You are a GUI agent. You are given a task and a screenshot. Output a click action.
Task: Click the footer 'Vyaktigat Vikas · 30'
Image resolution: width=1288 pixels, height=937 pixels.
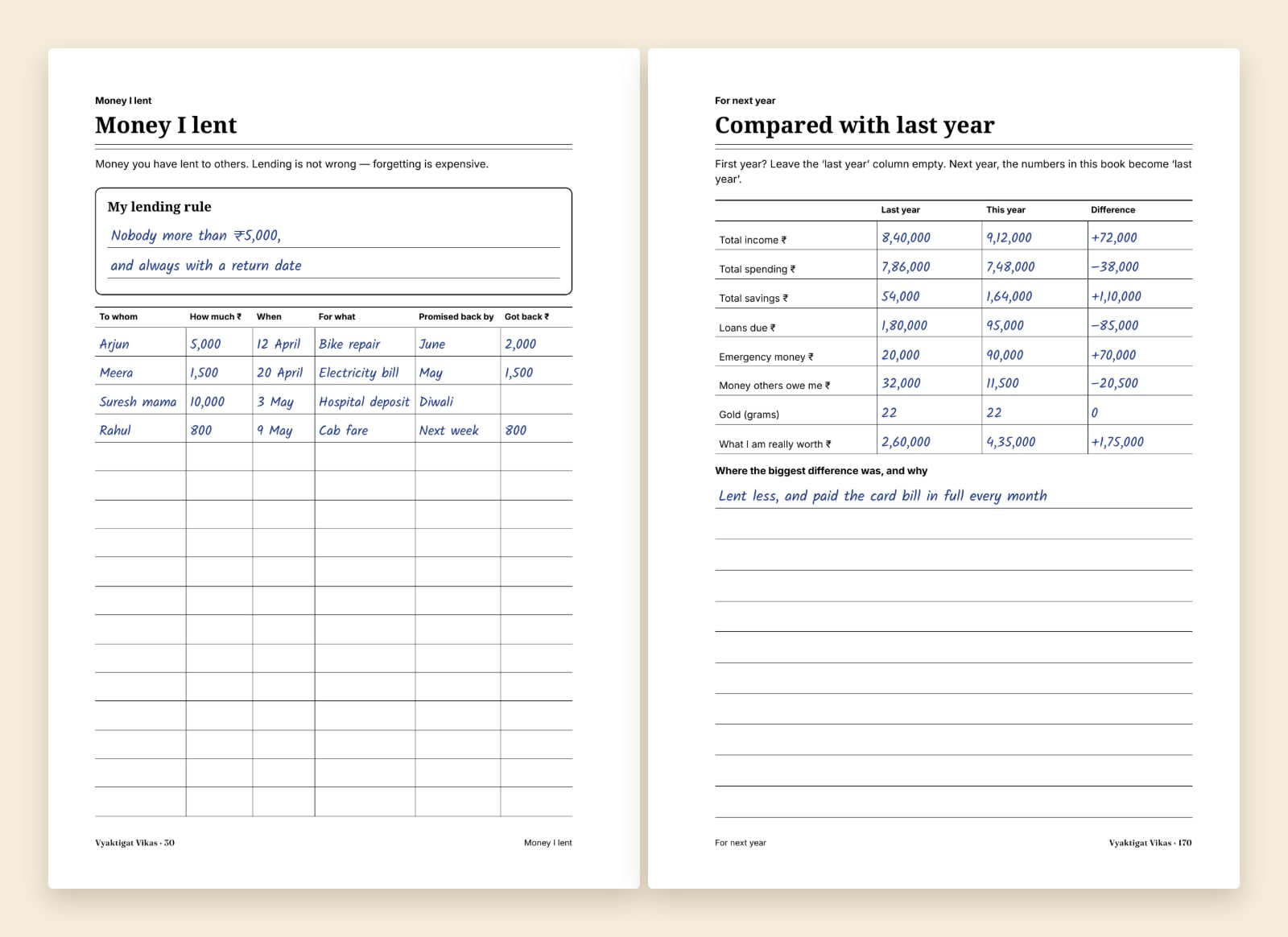[134, 843]
